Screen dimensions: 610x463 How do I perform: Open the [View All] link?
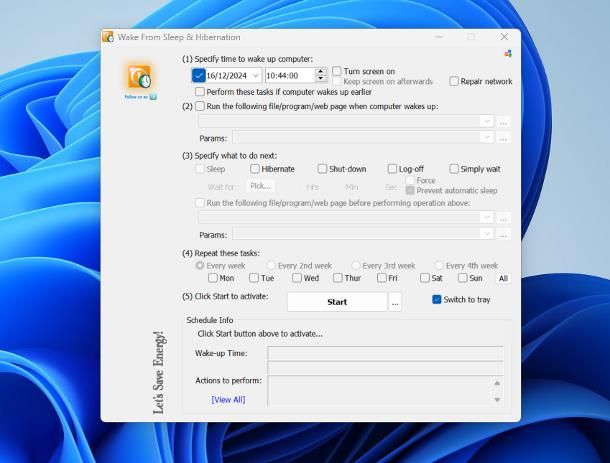[x=228, y=400]
